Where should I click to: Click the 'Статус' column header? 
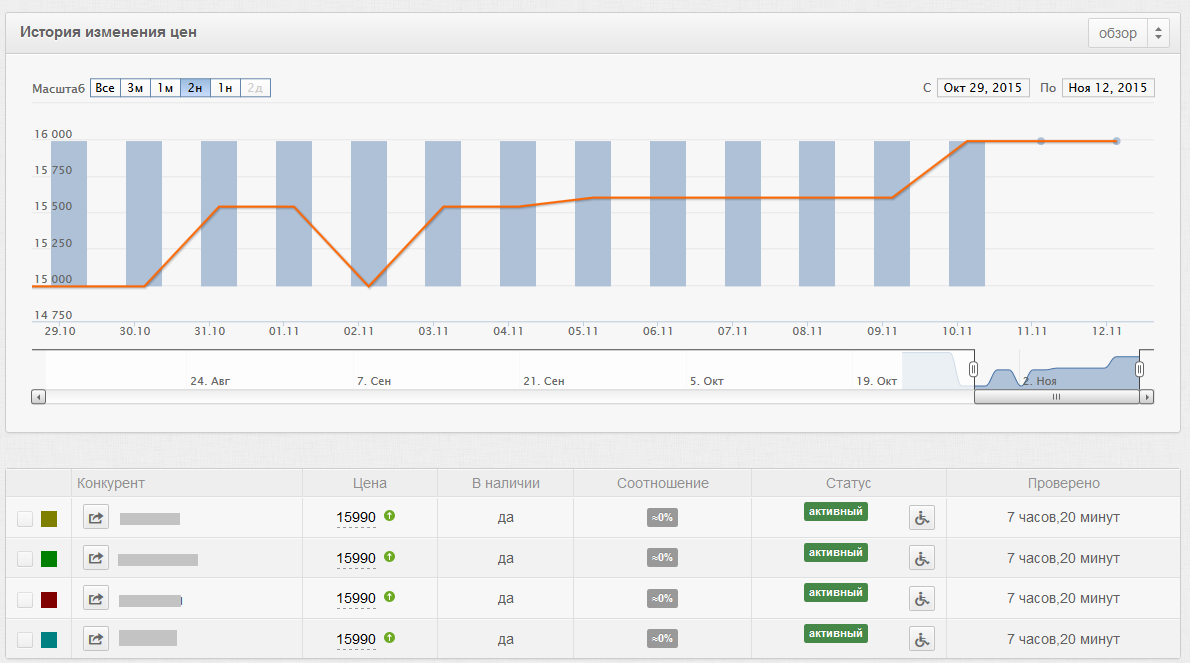click(848, 483)
